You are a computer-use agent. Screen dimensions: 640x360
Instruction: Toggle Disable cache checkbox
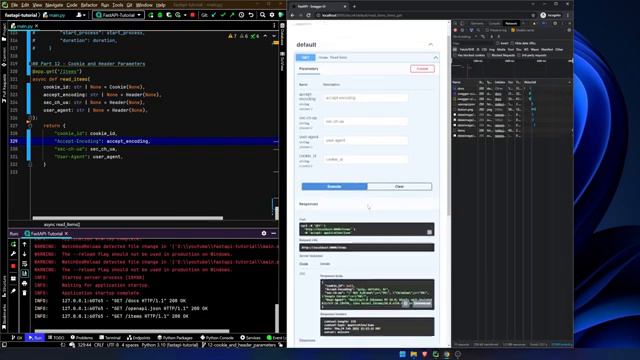coord(513,30)
